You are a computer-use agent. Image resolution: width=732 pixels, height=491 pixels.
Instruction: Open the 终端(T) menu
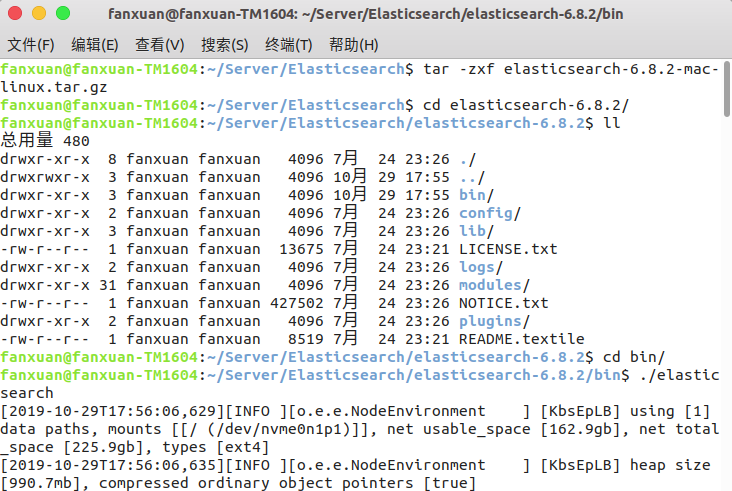coord(289,45)
